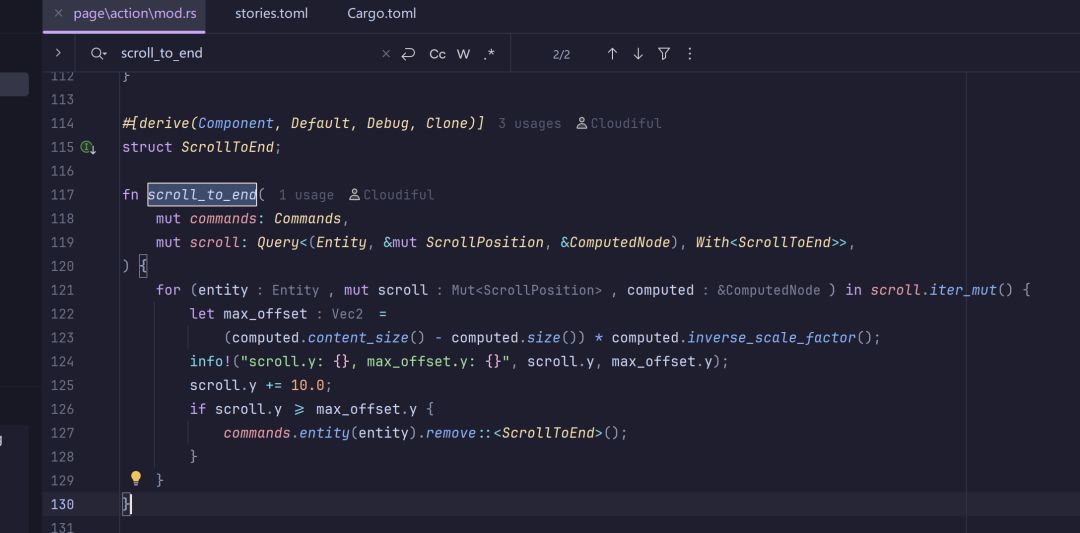Close the page\action\mod.rs tab
The height and width of the screenshot is (533, 1080).
(x=59, y=13)
